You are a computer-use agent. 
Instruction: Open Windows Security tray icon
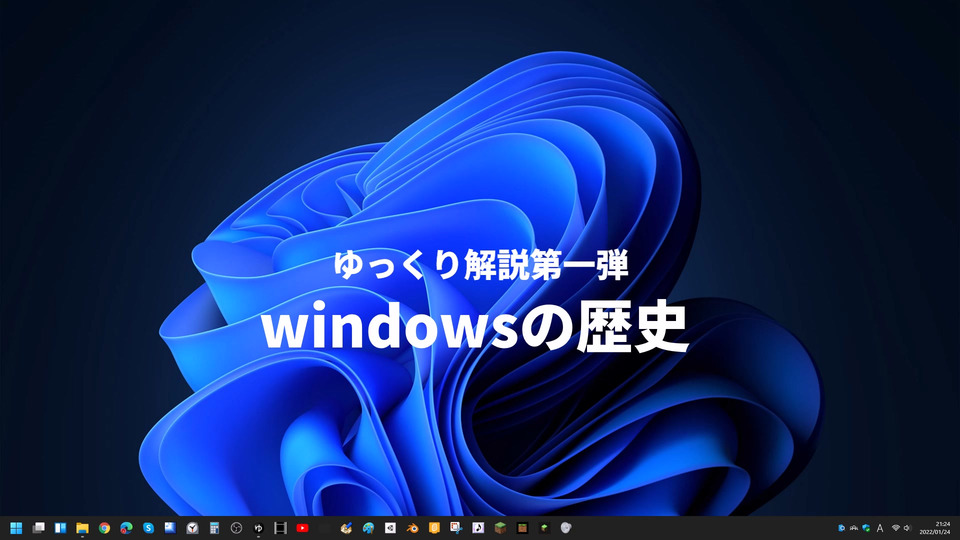pyautogui.click(x=866, y=528)
